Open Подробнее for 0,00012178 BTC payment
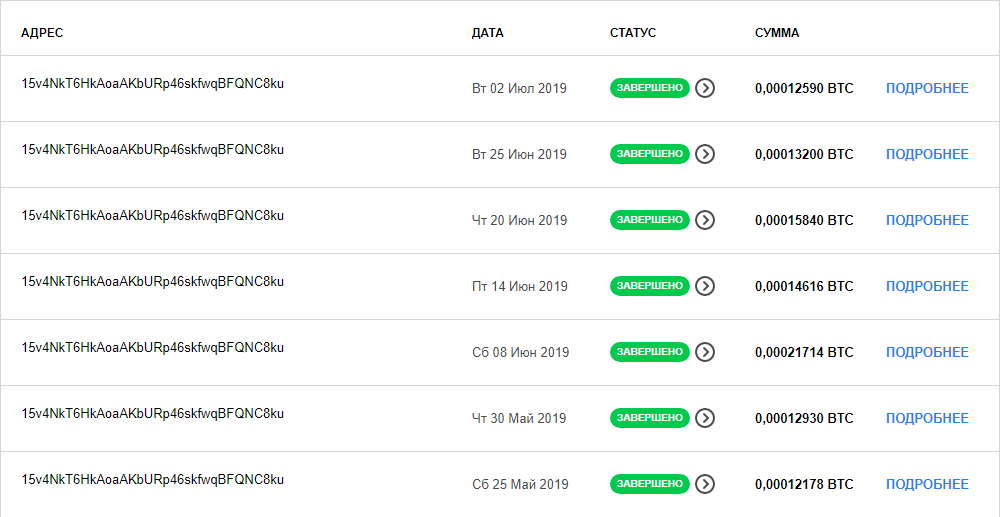 click(927, 484)
